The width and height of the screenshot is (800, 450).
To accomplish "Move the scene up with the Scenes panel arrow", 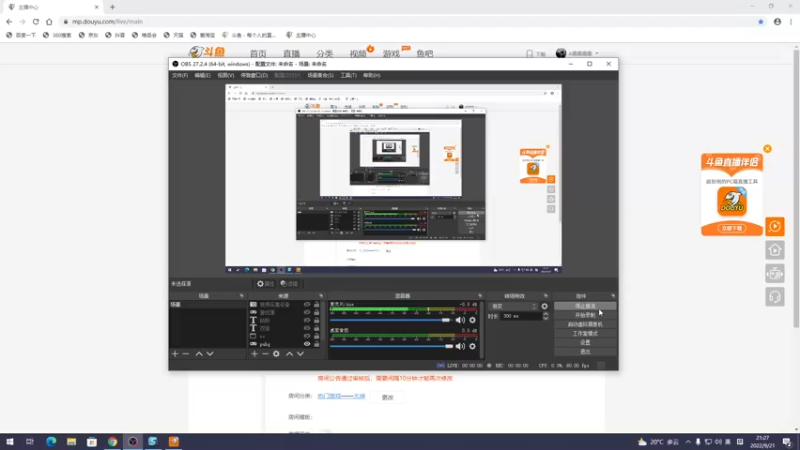I will [x=199, y=354].
